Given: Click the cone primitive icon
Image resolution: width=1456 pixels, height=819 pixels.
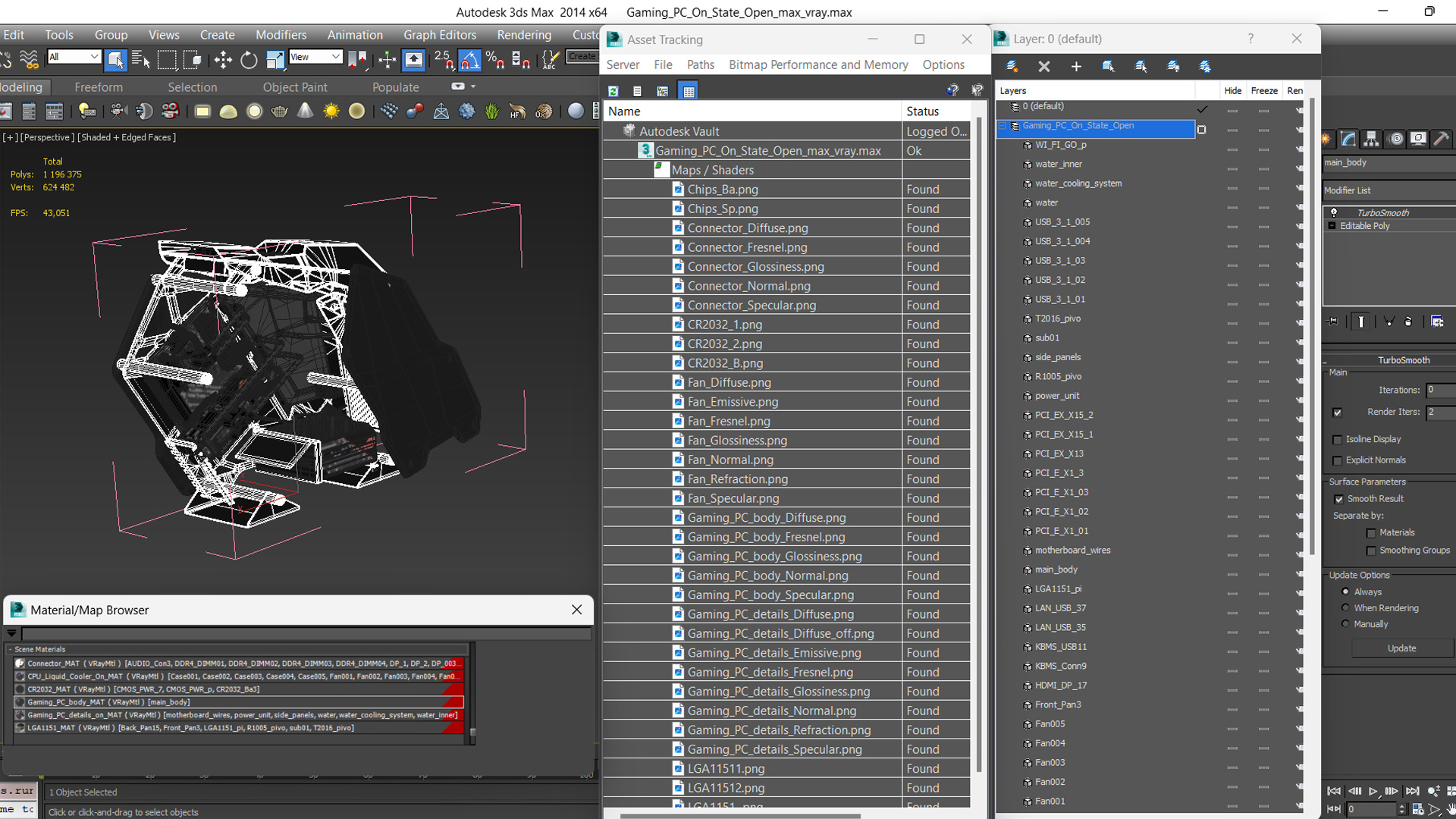Looking at the screenshot, I should tap(305, 111).
